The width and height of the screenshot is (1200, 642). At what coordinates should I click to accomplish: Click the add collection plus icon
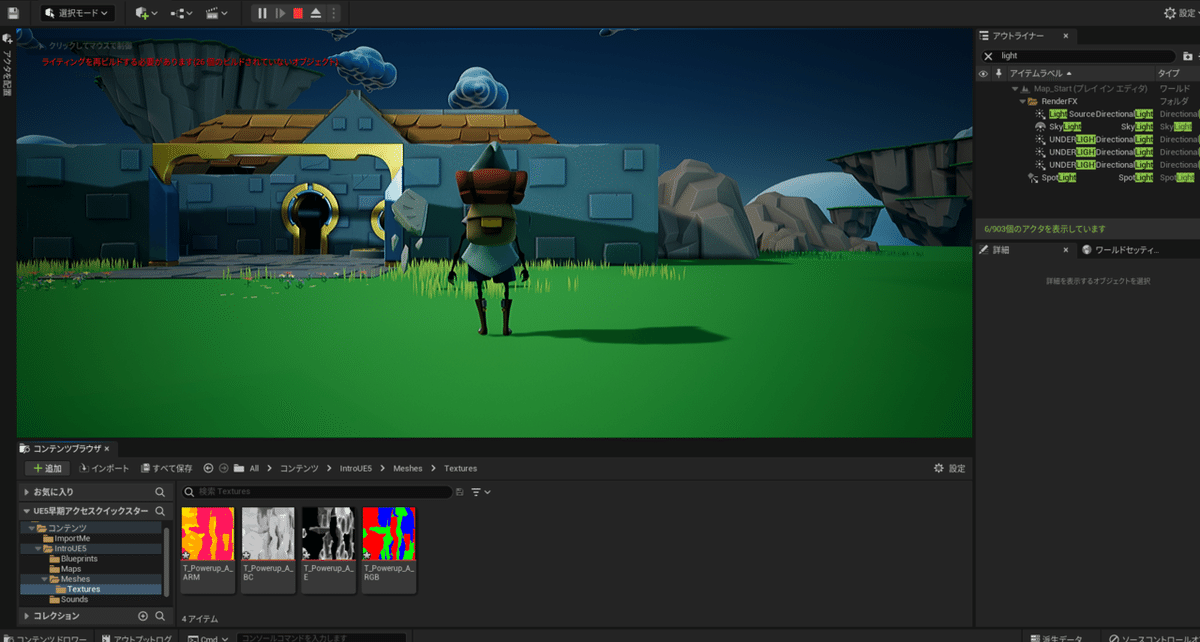click(142, 616)
